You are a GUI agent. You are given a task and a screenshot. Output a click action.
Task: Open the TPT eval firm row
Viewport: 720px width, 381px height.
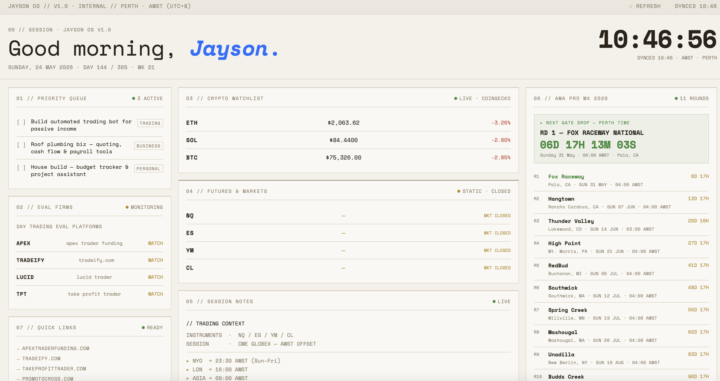tap(90, 294)
